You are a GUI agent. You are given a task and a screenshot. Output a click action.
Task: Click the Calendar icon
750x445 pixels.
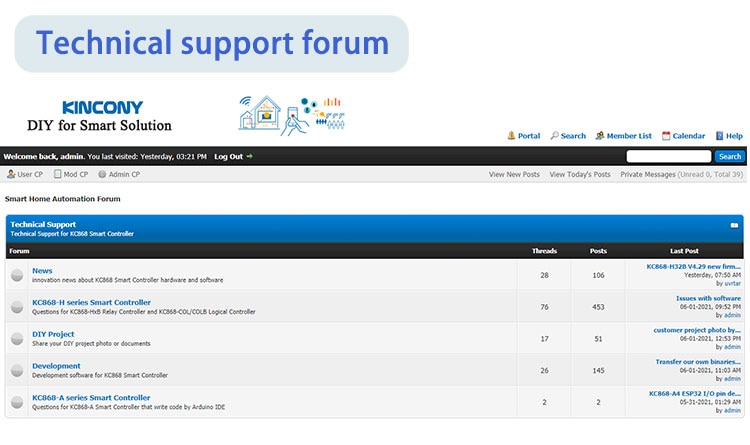click(666, 136)
